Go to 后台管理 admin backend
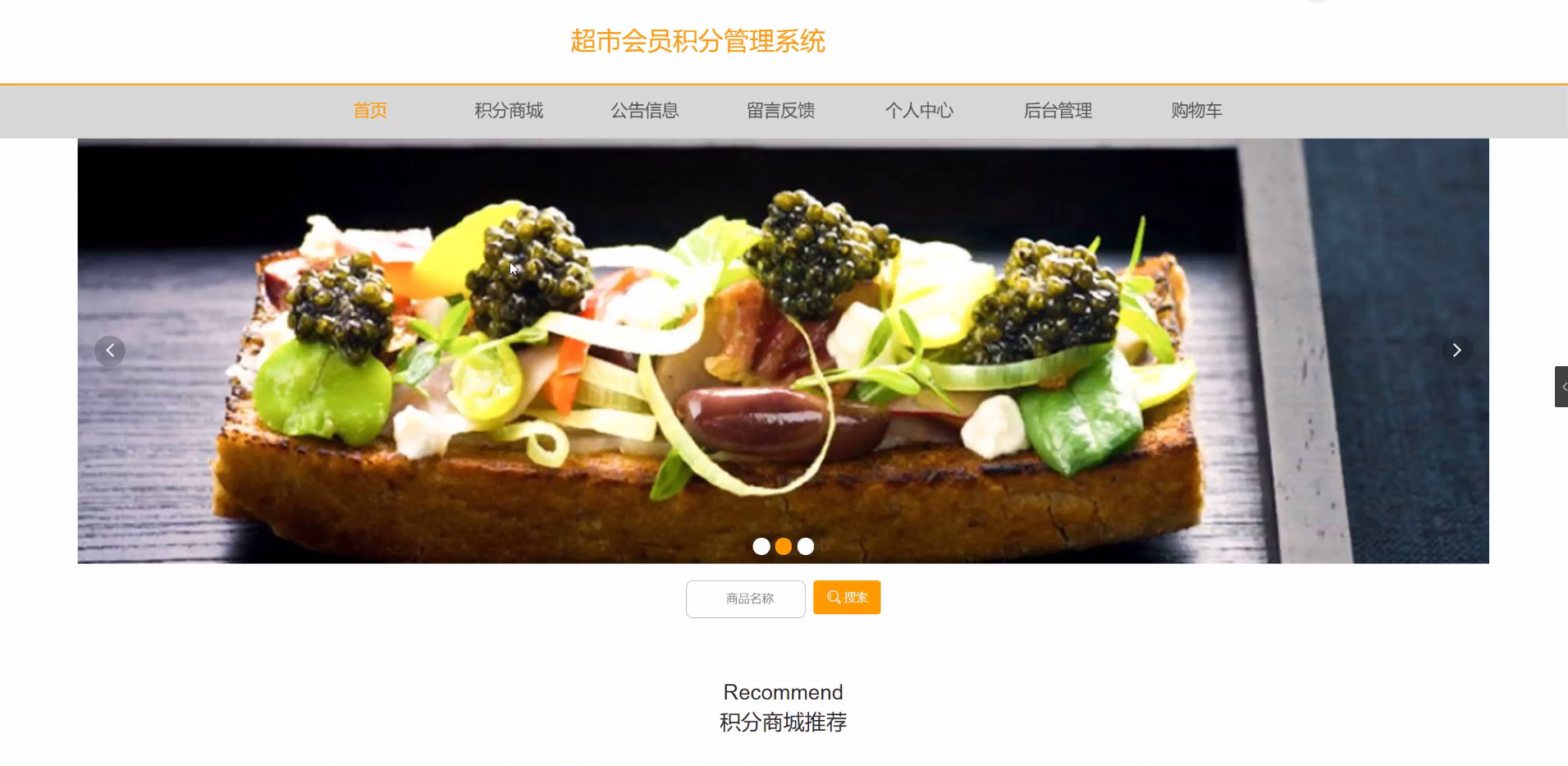Screen dimensions: 1568x766 click(x=1058, y=110)
